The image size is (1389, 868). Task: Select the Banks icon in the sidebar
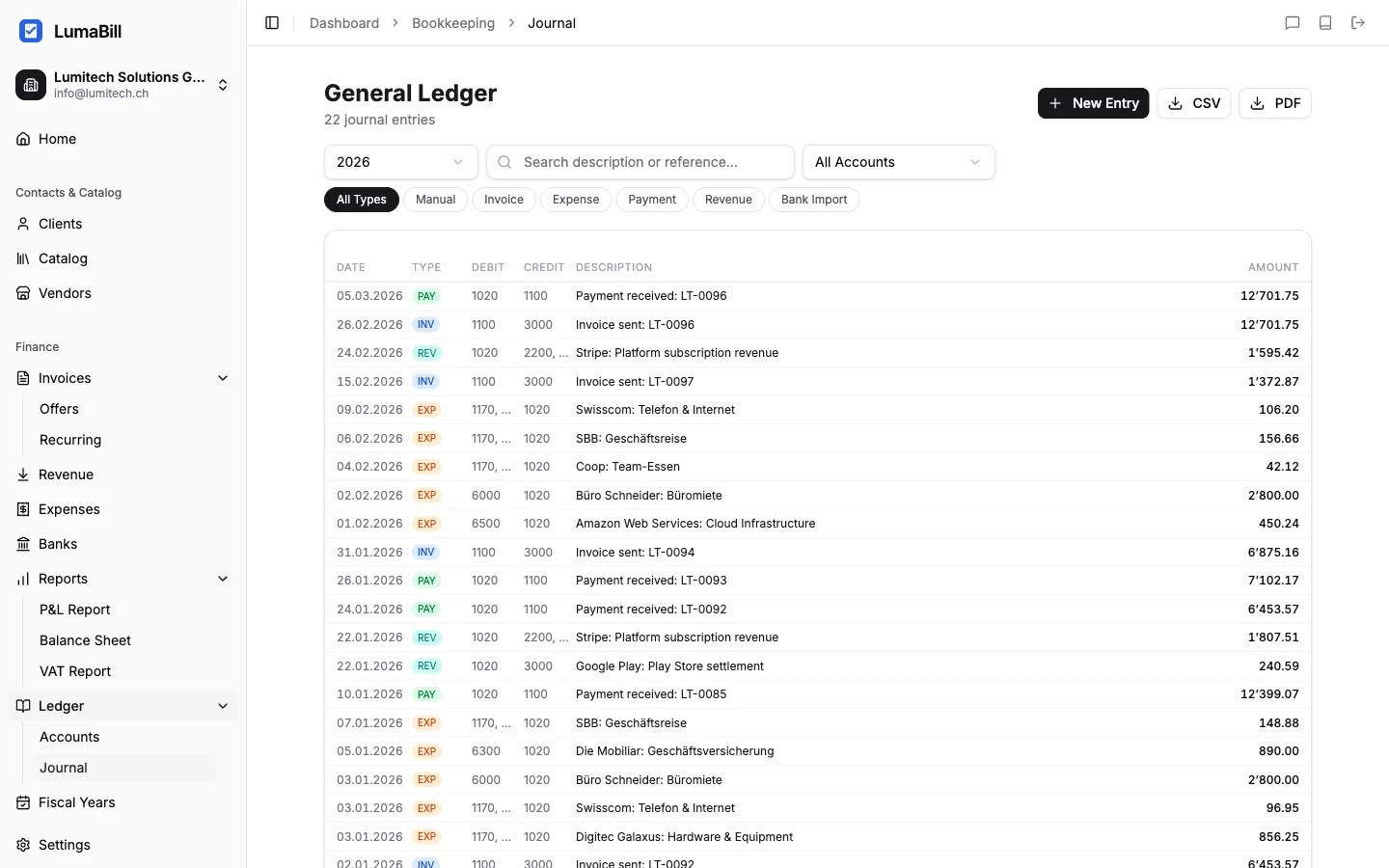(22, 544)
